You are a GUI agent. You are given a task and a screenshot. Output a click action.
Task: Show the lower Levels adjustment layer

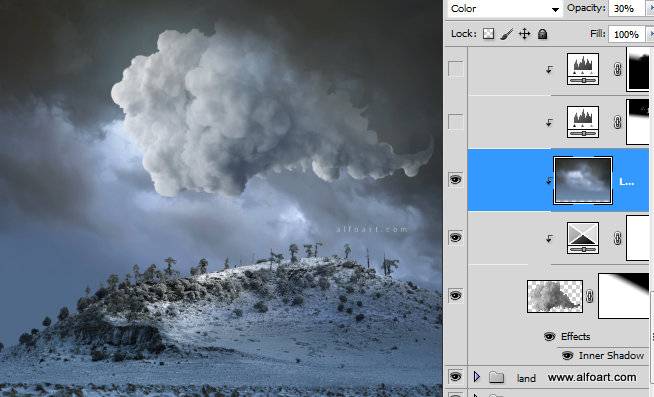pyautogui.click(x=455, y=122)
